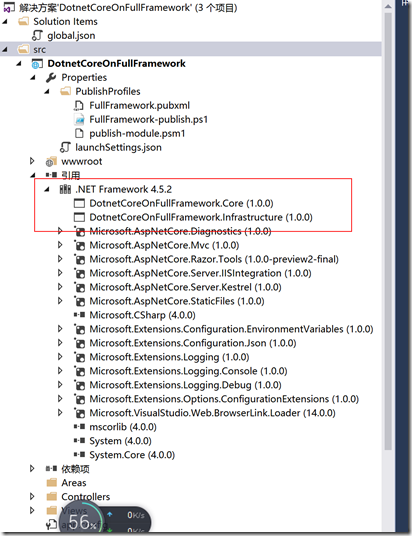Click the DotnetCoreOnFullFramework.Core project reference icon
The height and width of the screenshot is (536, 412).
coord(79,203)
